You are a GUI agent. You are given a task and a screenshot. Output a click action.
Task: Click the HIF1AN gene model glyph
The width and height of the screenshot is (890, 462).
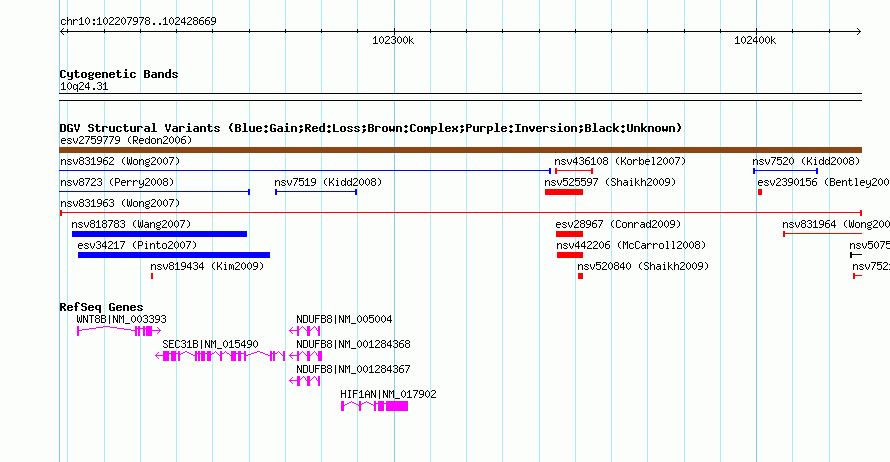pos(375,406)
